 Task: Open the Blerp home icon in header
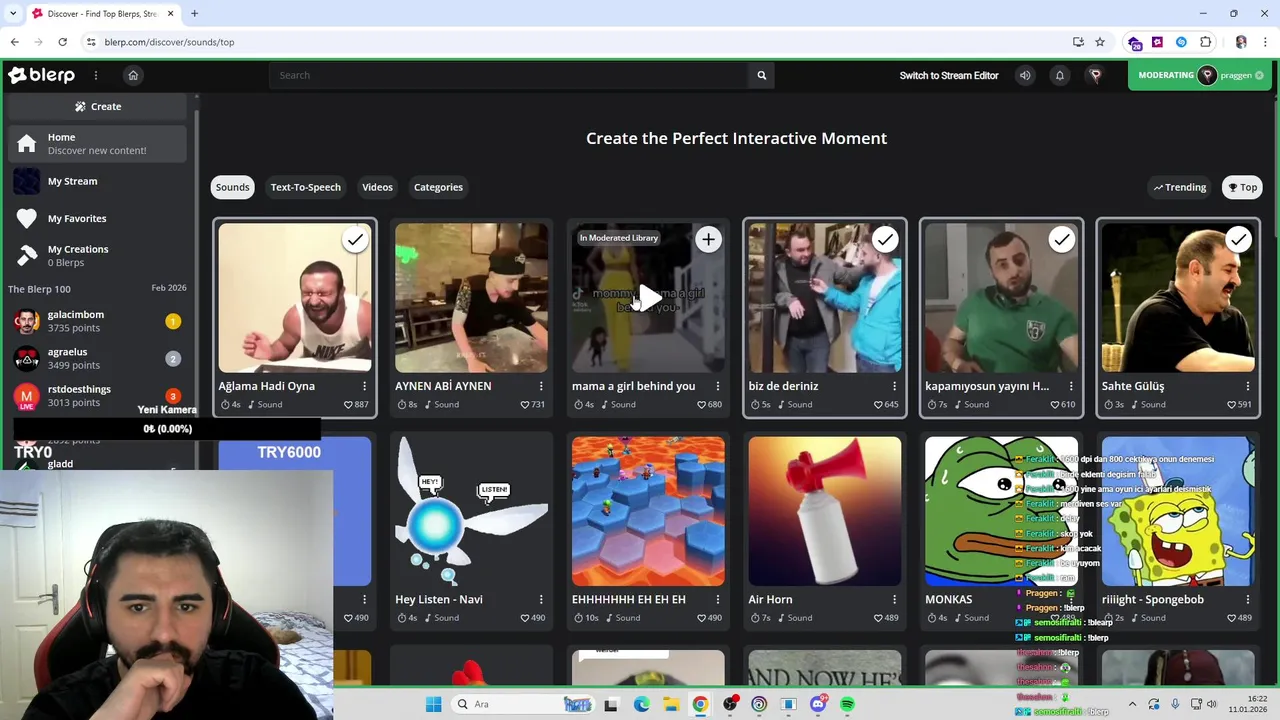(133, 75)
